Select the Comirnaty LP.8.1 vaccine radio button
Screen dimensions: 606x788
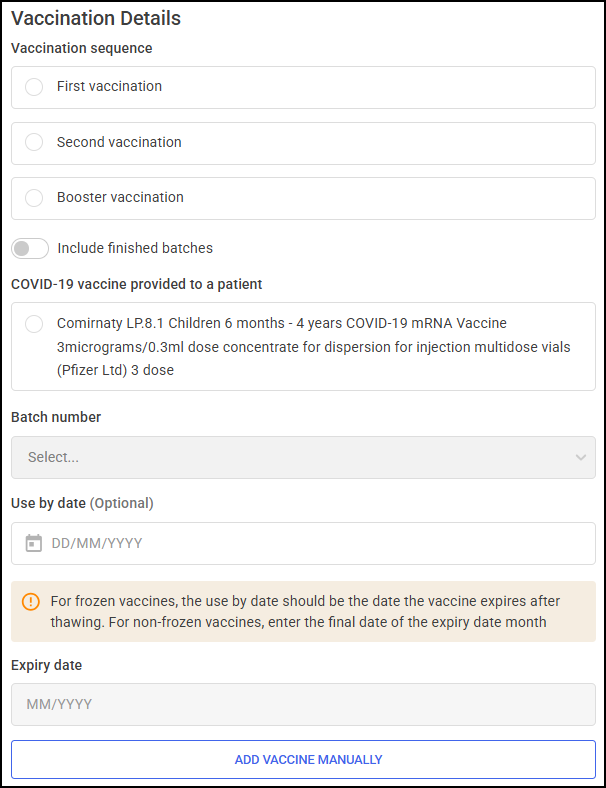pyautogui.click(x=34, y=324)
